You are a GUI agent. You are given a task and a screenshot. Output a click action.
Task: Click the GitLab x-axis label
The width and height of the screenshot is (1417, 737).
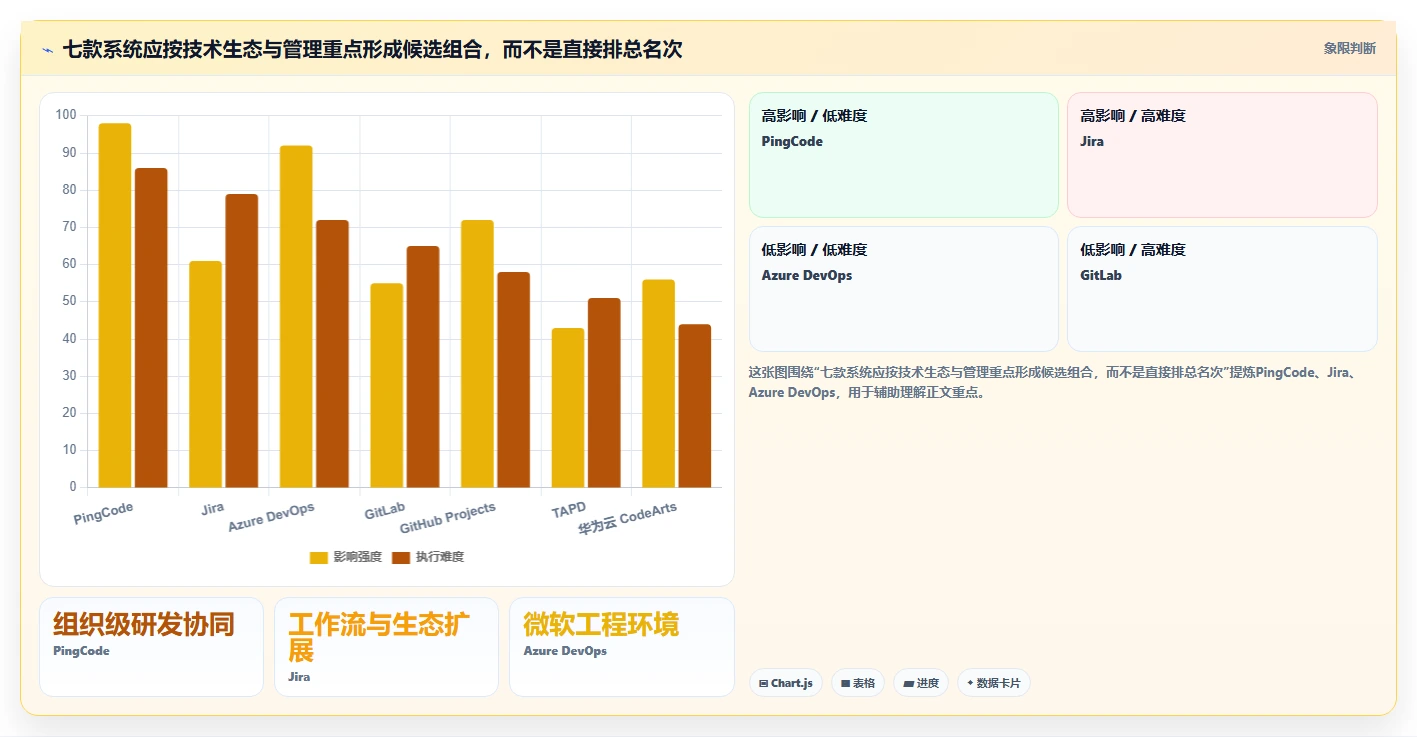coord(385,512)
